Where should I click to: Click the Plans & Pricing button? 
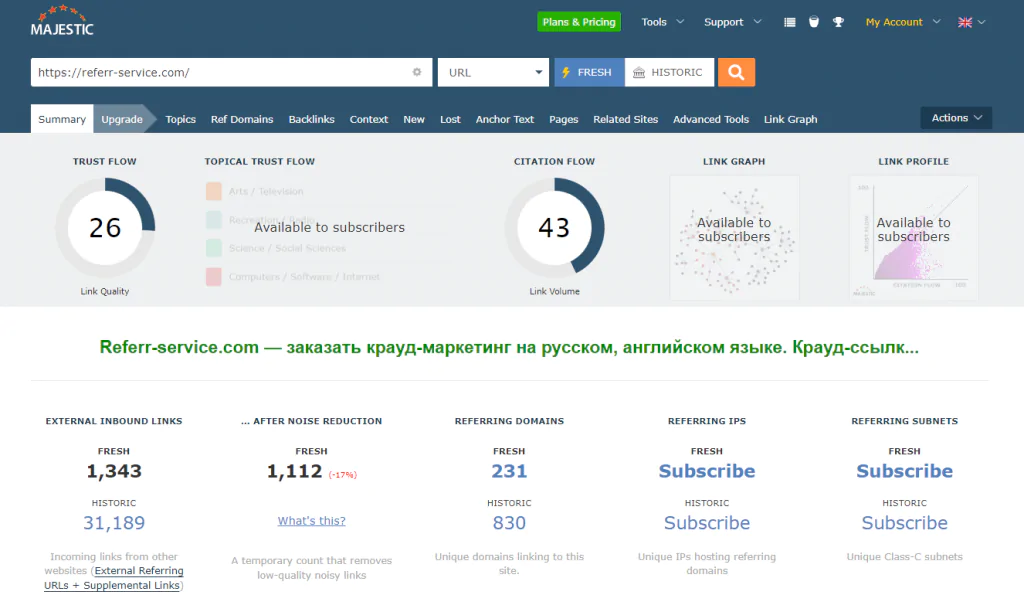coord(579,22)
